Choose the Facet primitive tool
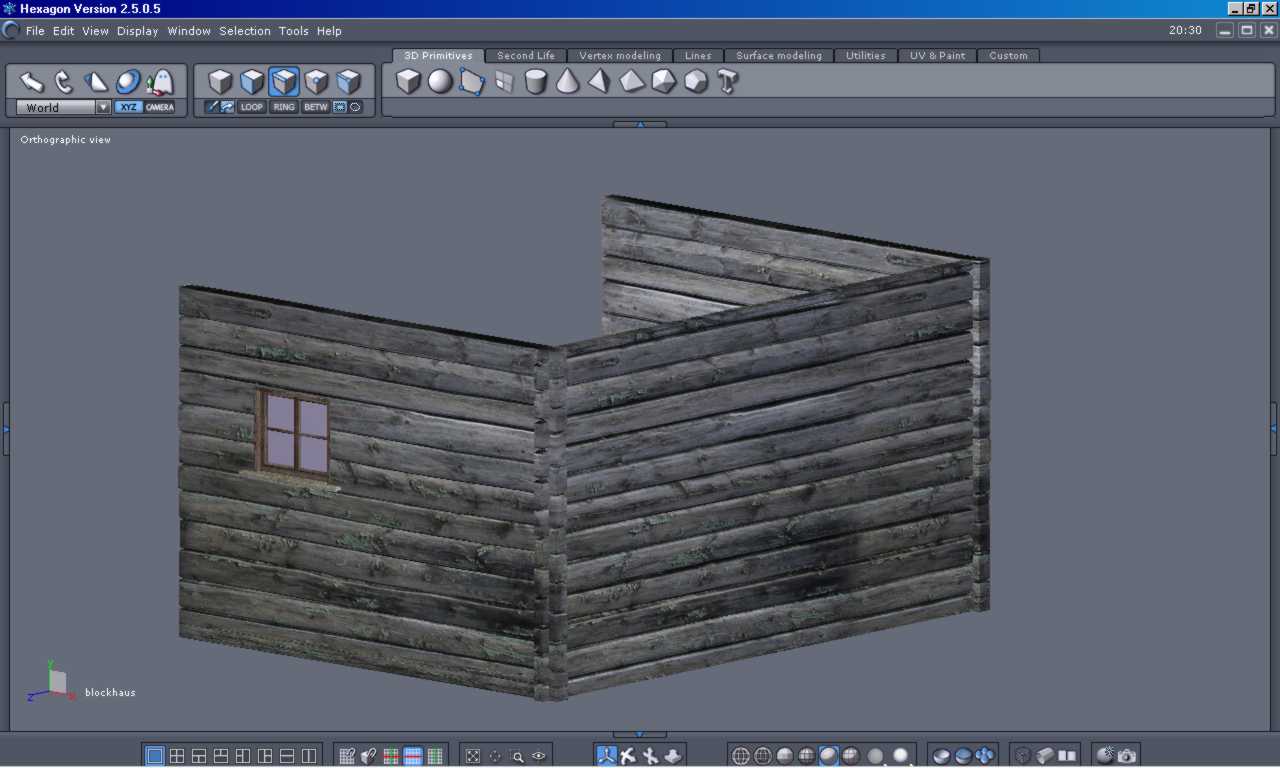Screen dimensions: 1280x768 tap(472, 81)
